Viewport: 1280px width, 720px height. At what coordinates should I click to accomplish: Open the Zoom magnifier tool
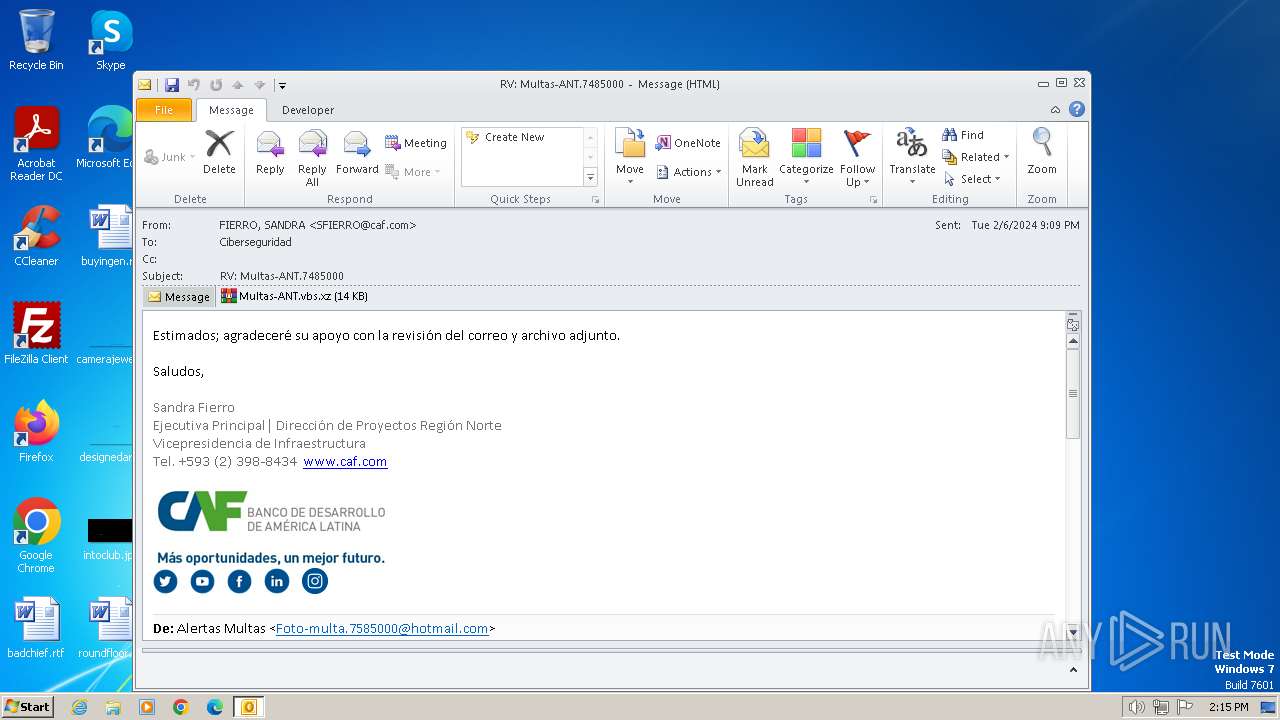click(1042, 153)
